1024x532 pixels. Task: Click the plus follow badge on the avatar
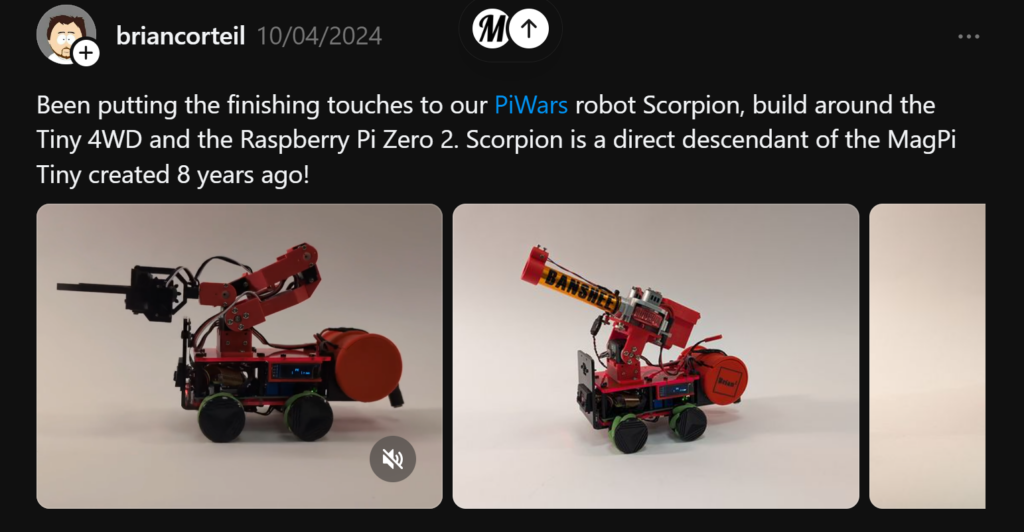86,54
